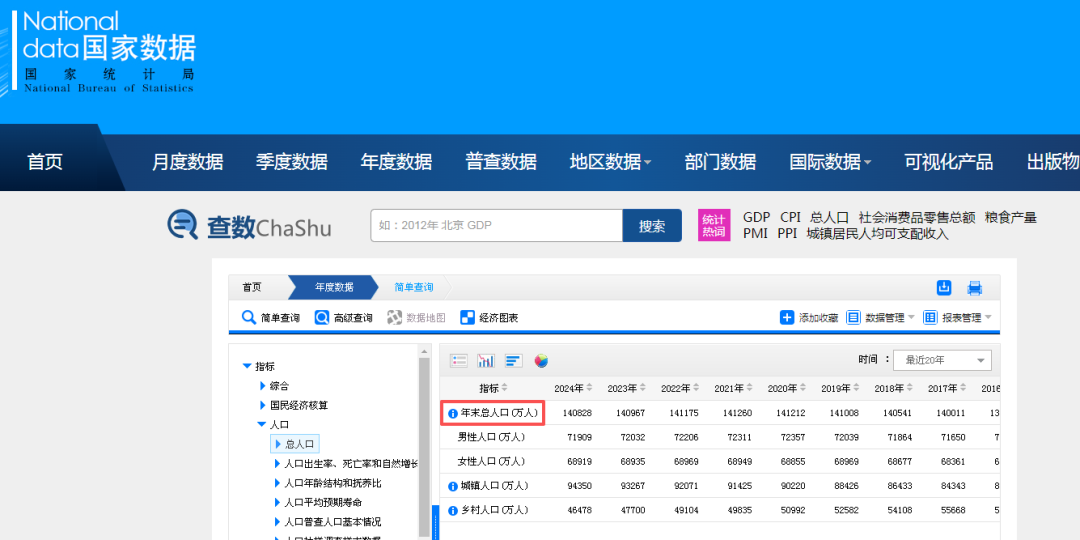
Task: Collapse the 指标 tree root
Action: (x=247, y=366)
